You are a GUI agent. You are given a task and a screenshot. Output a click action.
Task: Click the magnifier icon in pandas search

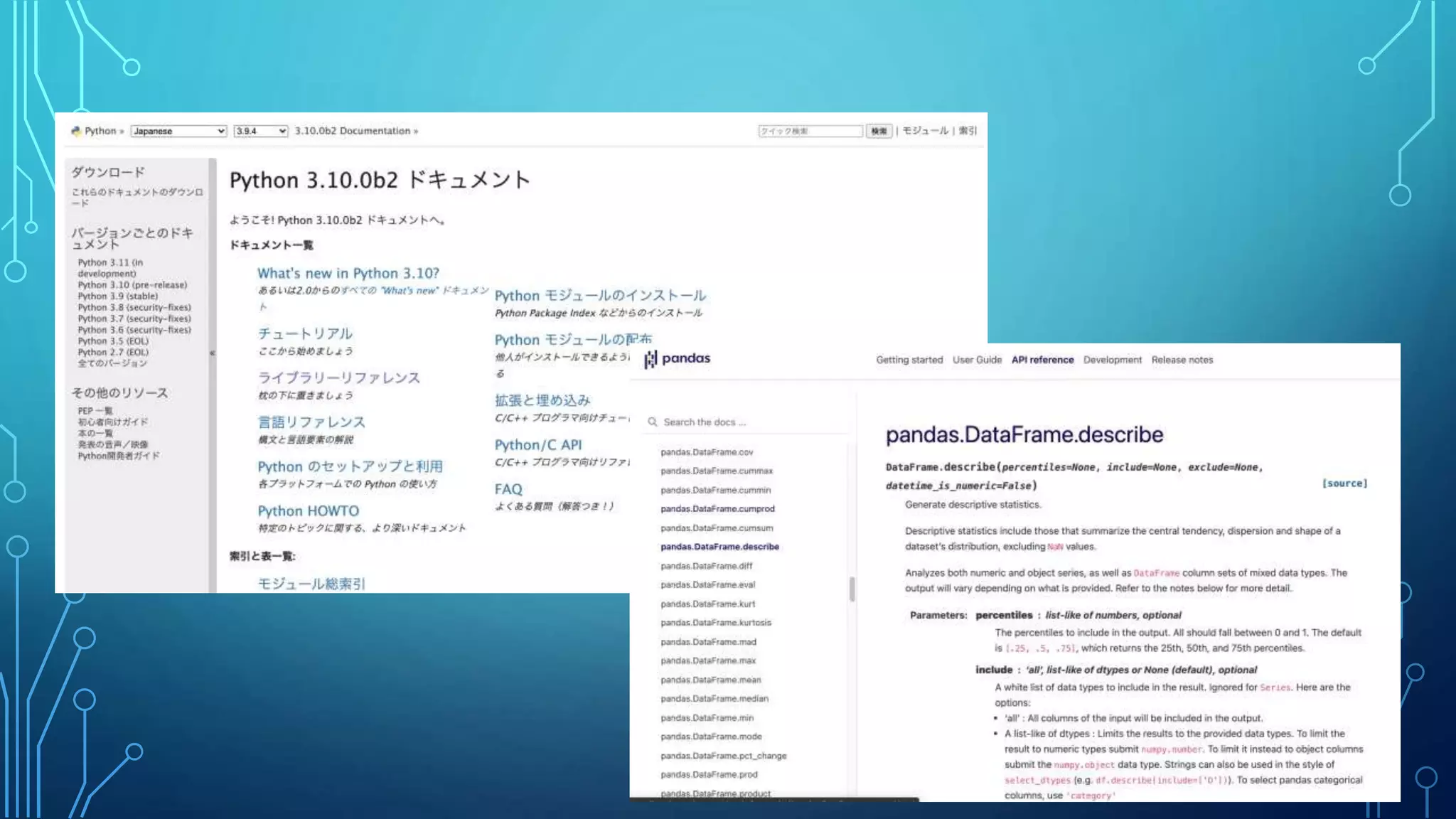pyautogui.click(x=652, y=422)
